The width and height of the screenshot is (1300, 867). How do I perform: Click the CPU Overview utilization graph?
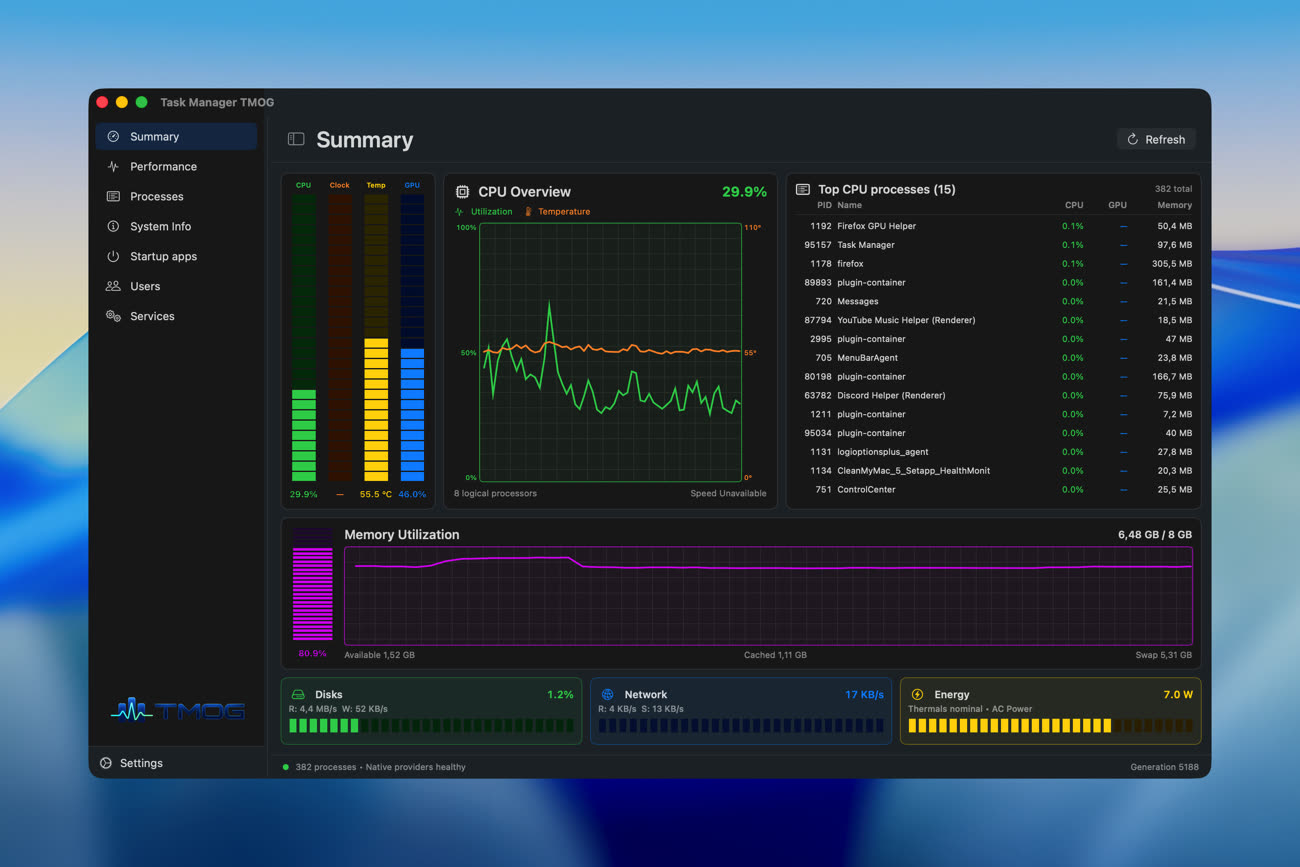click(x=610, y=352)
